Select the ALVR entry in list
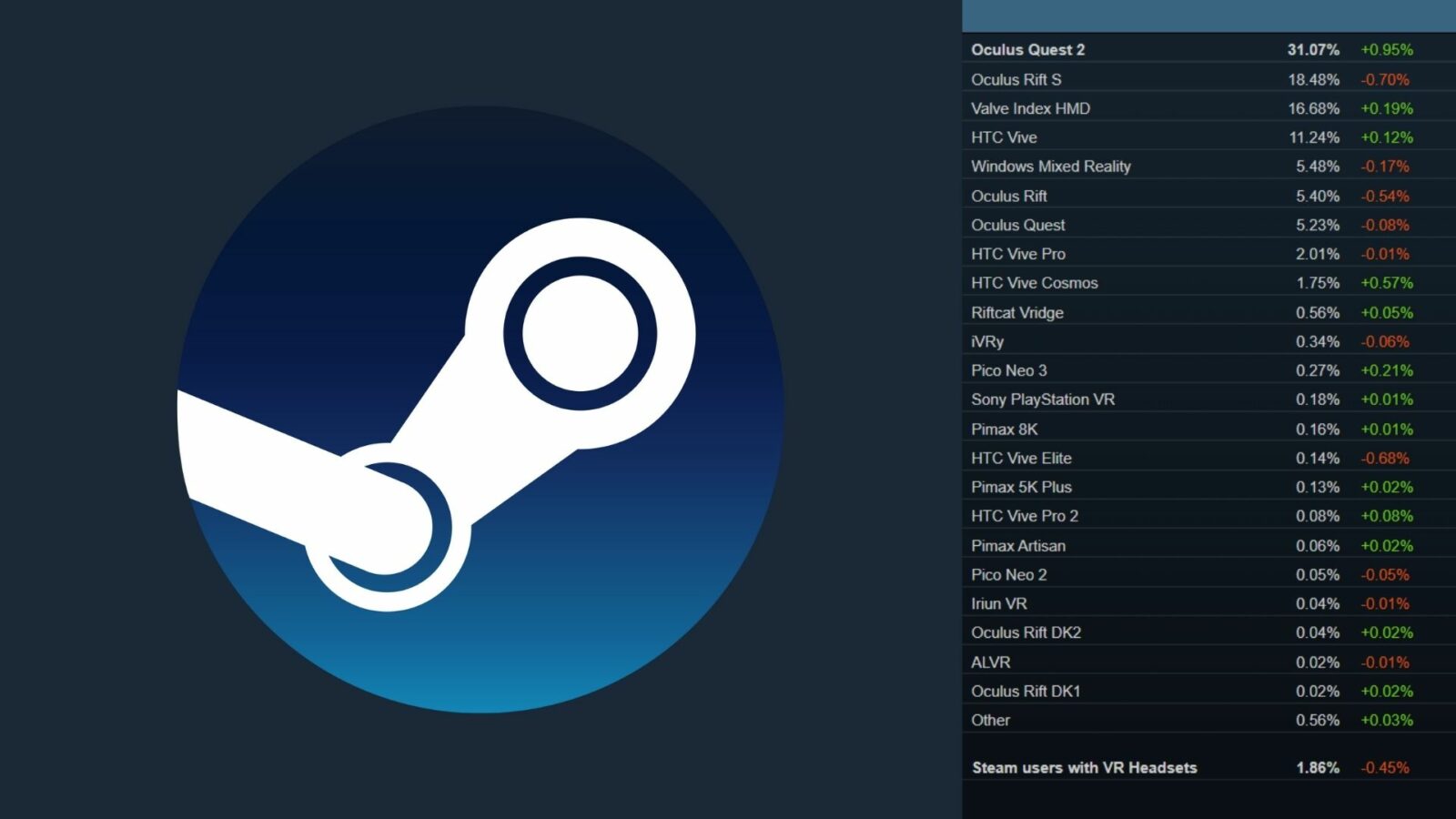 tap(990, 662)
